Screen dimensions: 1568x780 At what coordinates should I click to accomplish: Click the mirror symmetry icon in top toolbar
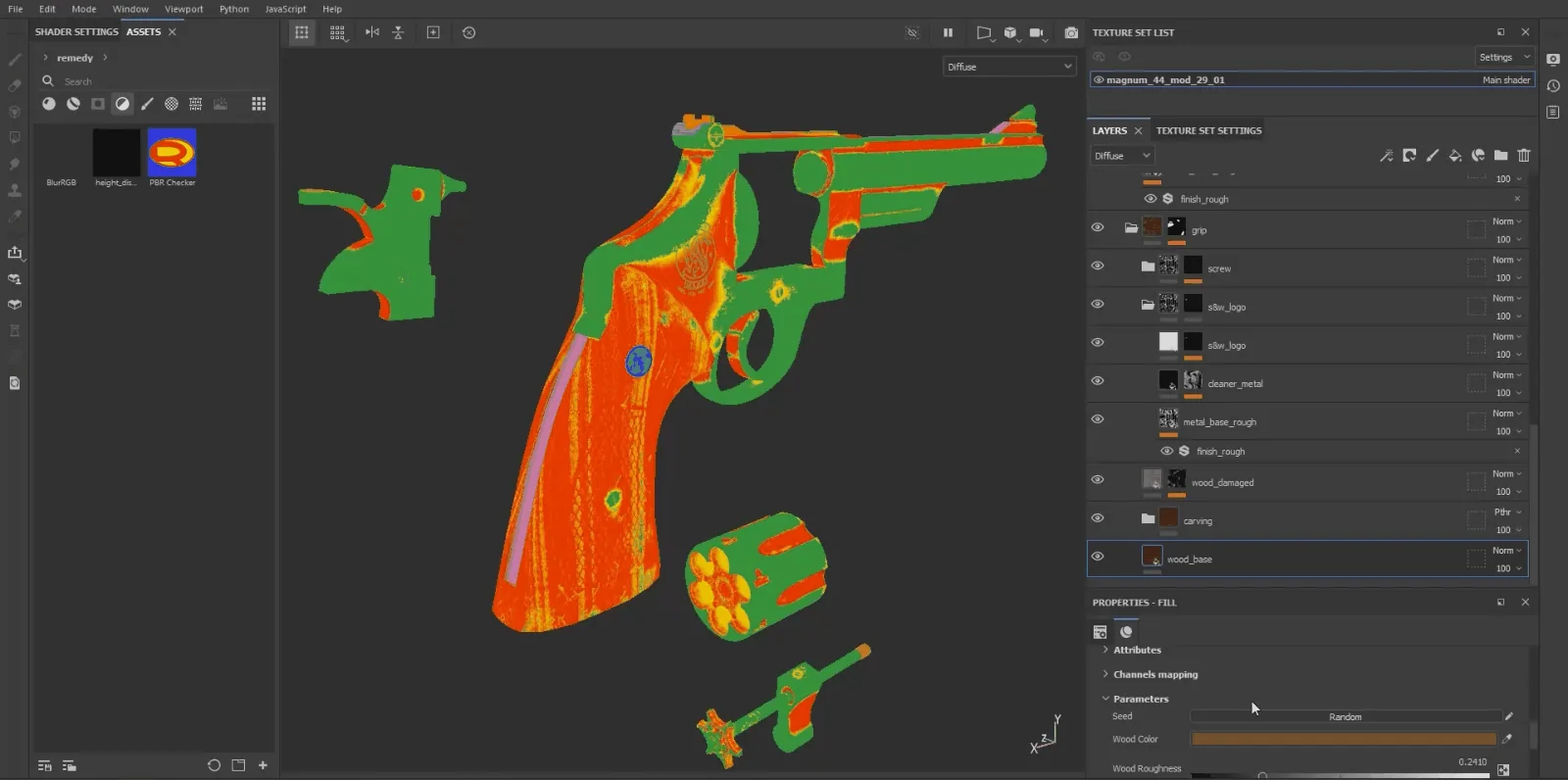[372, 32]
